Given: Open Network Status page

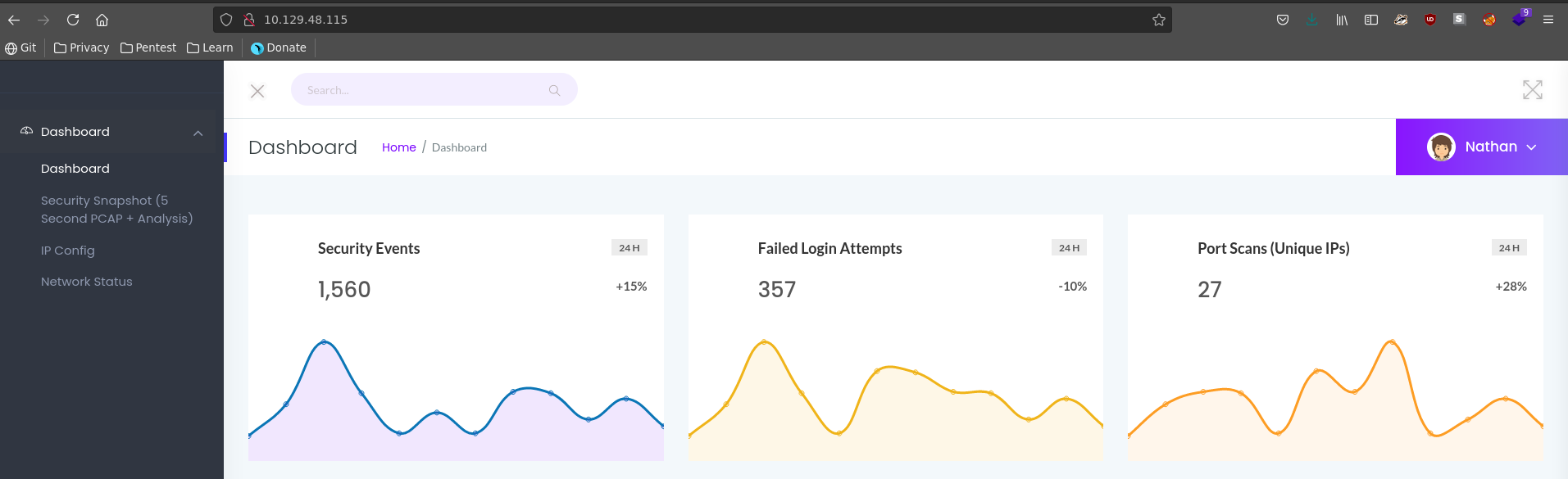Looking at the screenshot, I should (87, 282).
